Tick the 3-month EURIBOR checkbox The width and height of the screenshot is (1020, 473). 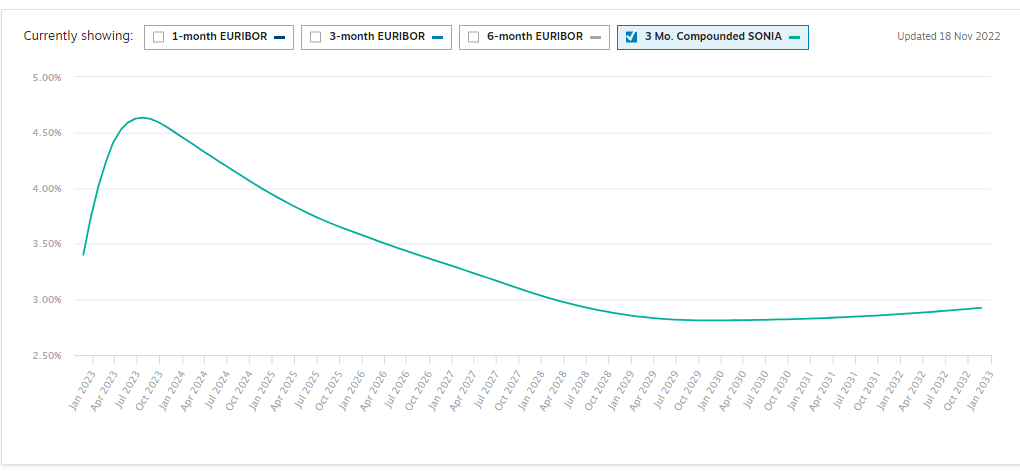coord(316,37)
